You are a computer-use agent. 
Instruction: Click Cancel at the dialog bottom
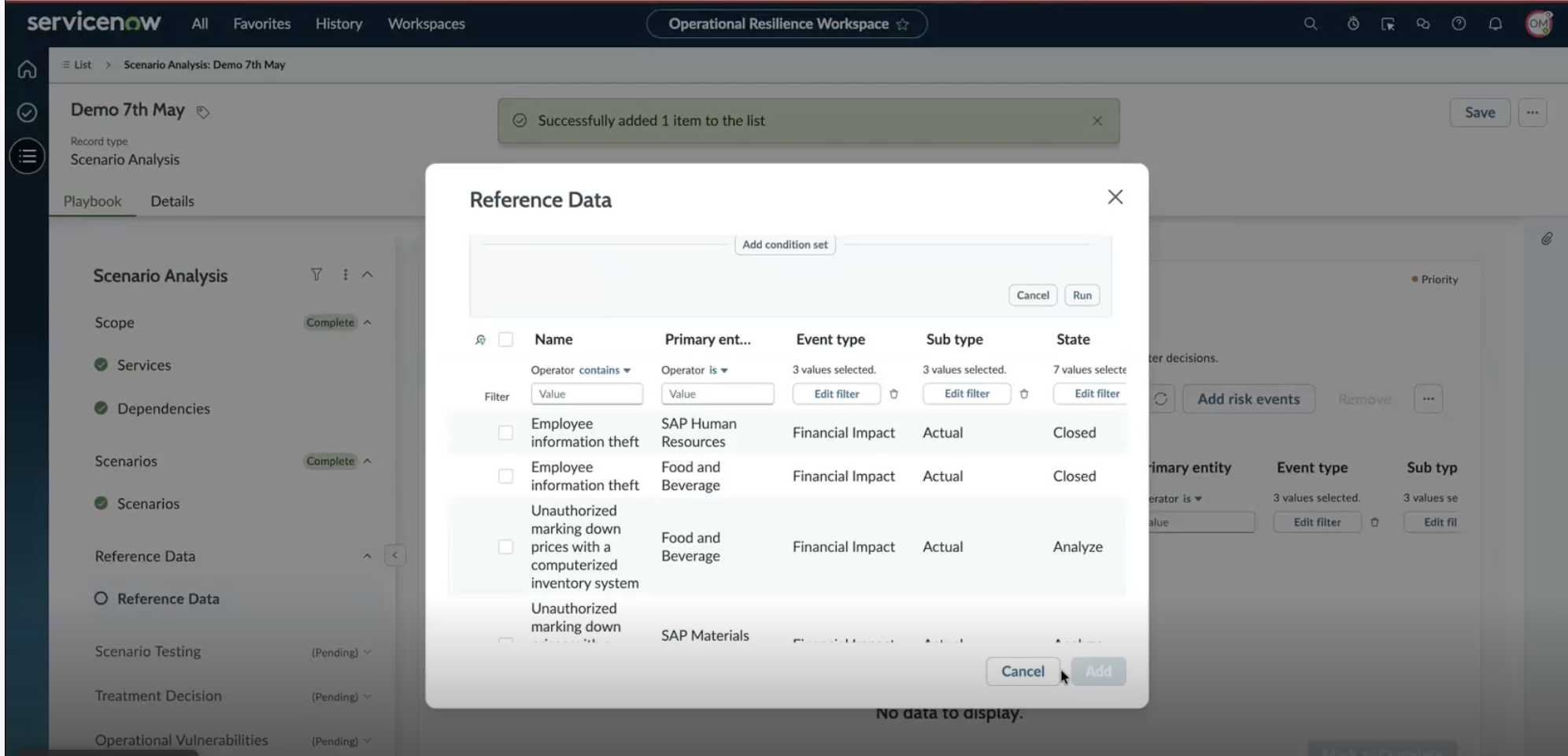(x=1023, y=671)
